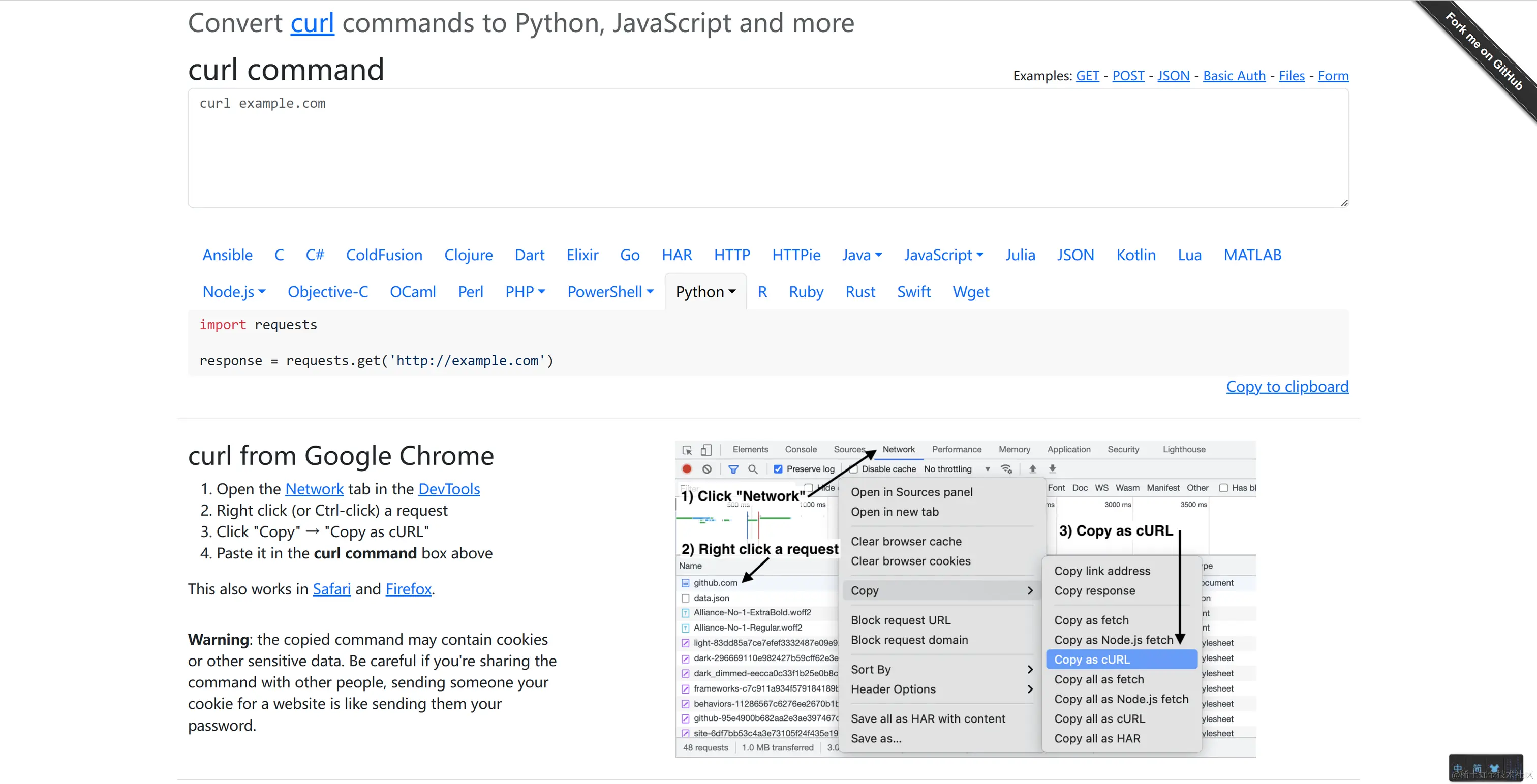The height and width of the screenshot is (784, 1537).
Task: Open the Basic Auth example link
Action: pyautogui.click(x=1234, y=76)
